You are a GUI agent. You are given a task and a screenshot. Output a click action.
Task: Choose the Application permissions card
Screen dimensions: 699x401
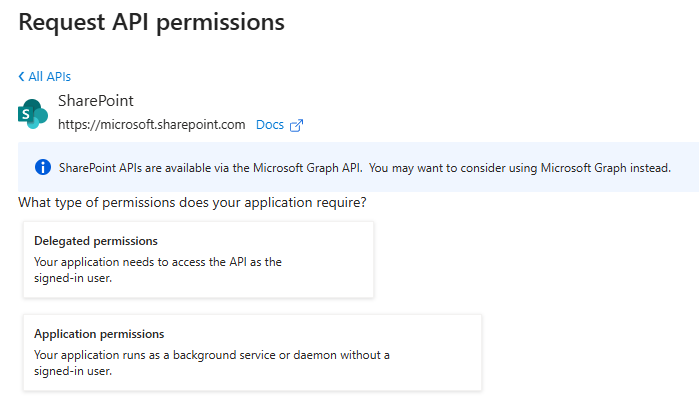coord(252,352)
